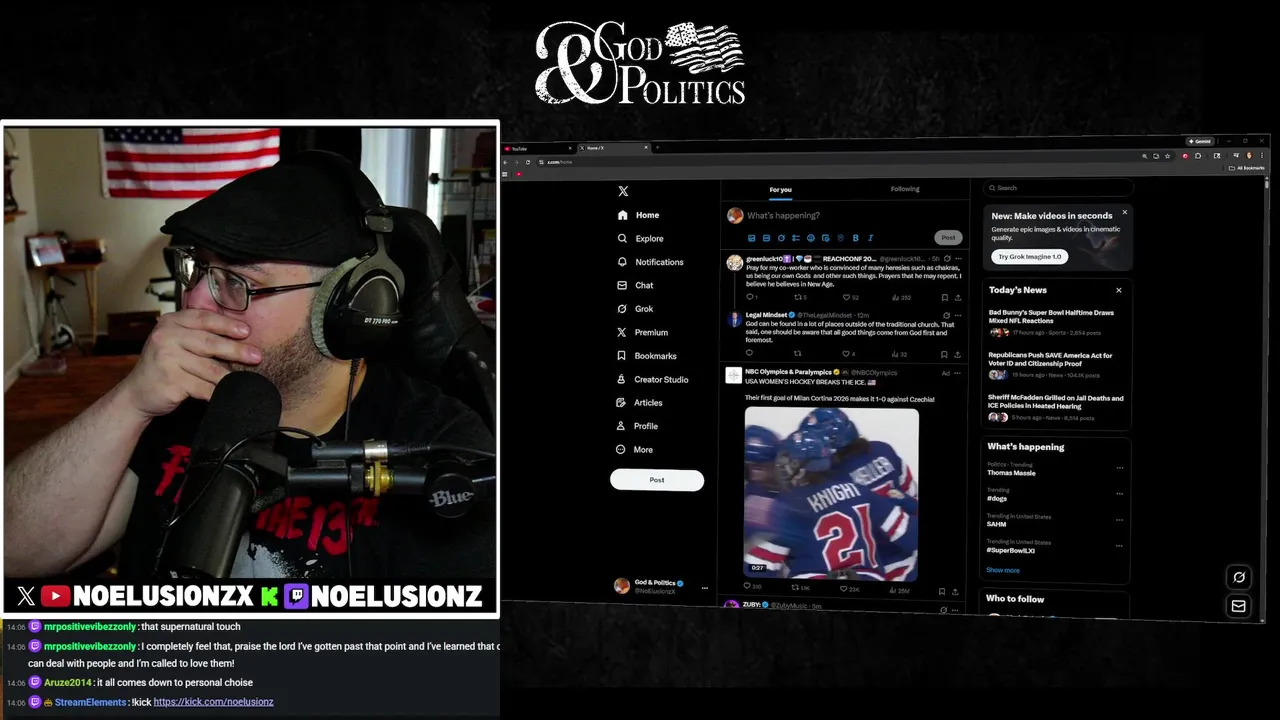Click the italic formatting icon in composer
Screen dimensions: 1280x720
[870, 238]
